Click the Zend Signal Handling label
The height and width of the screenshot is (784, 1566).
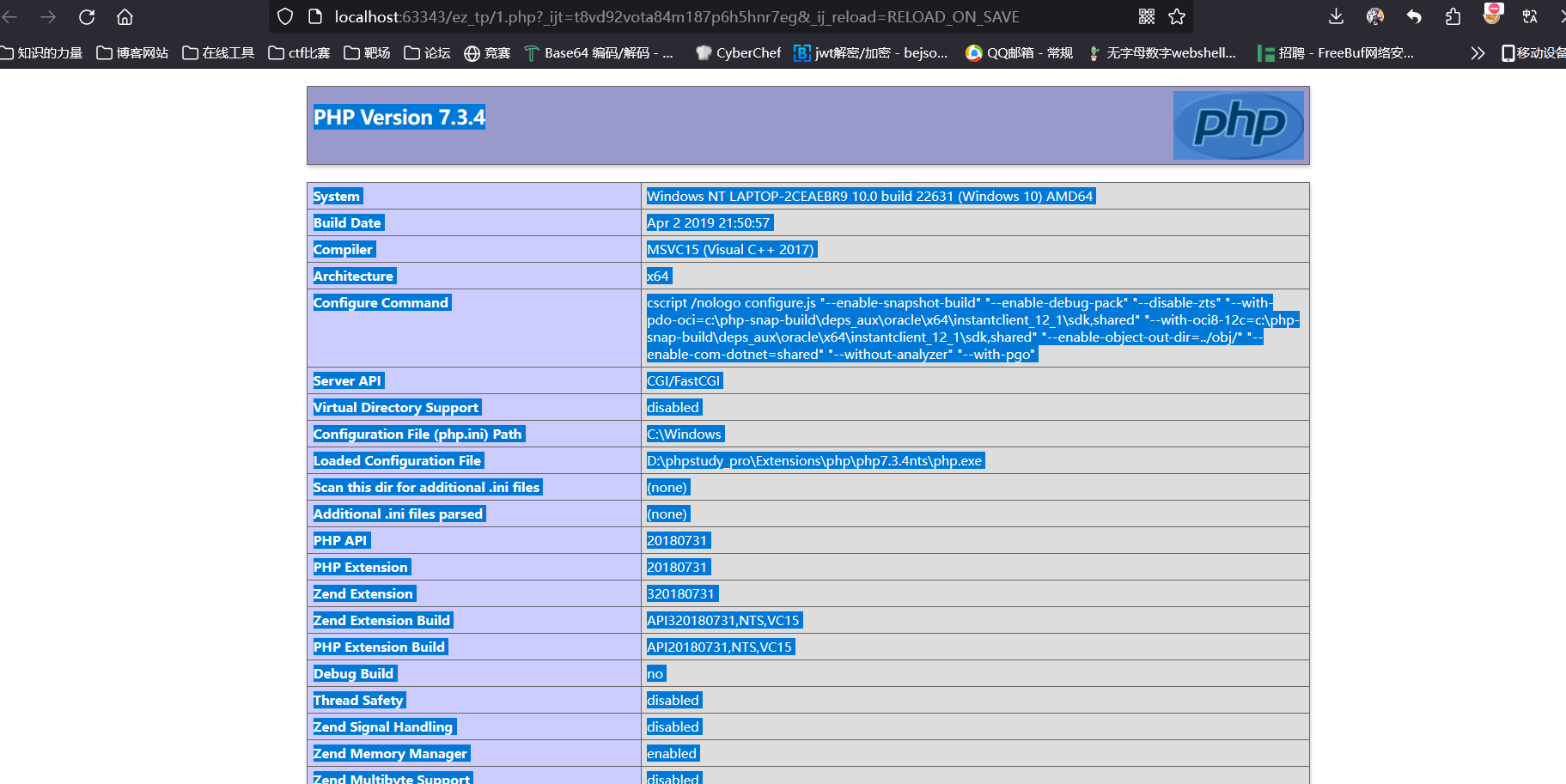[383, 727]
